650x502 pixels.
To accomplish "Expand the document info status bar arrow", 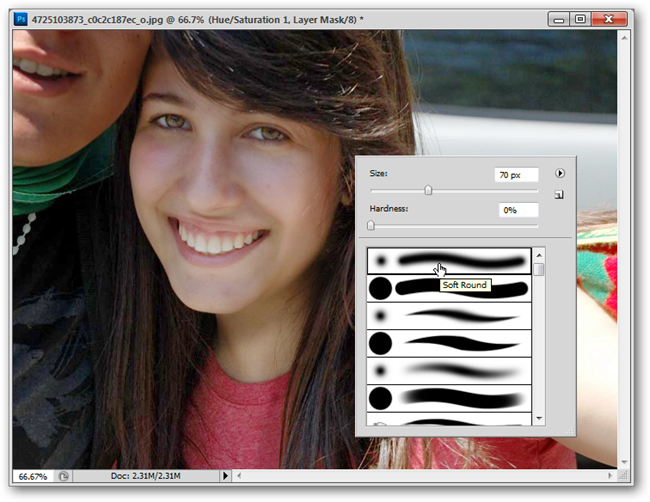I will pyautogui.click(x=226, y=478).
